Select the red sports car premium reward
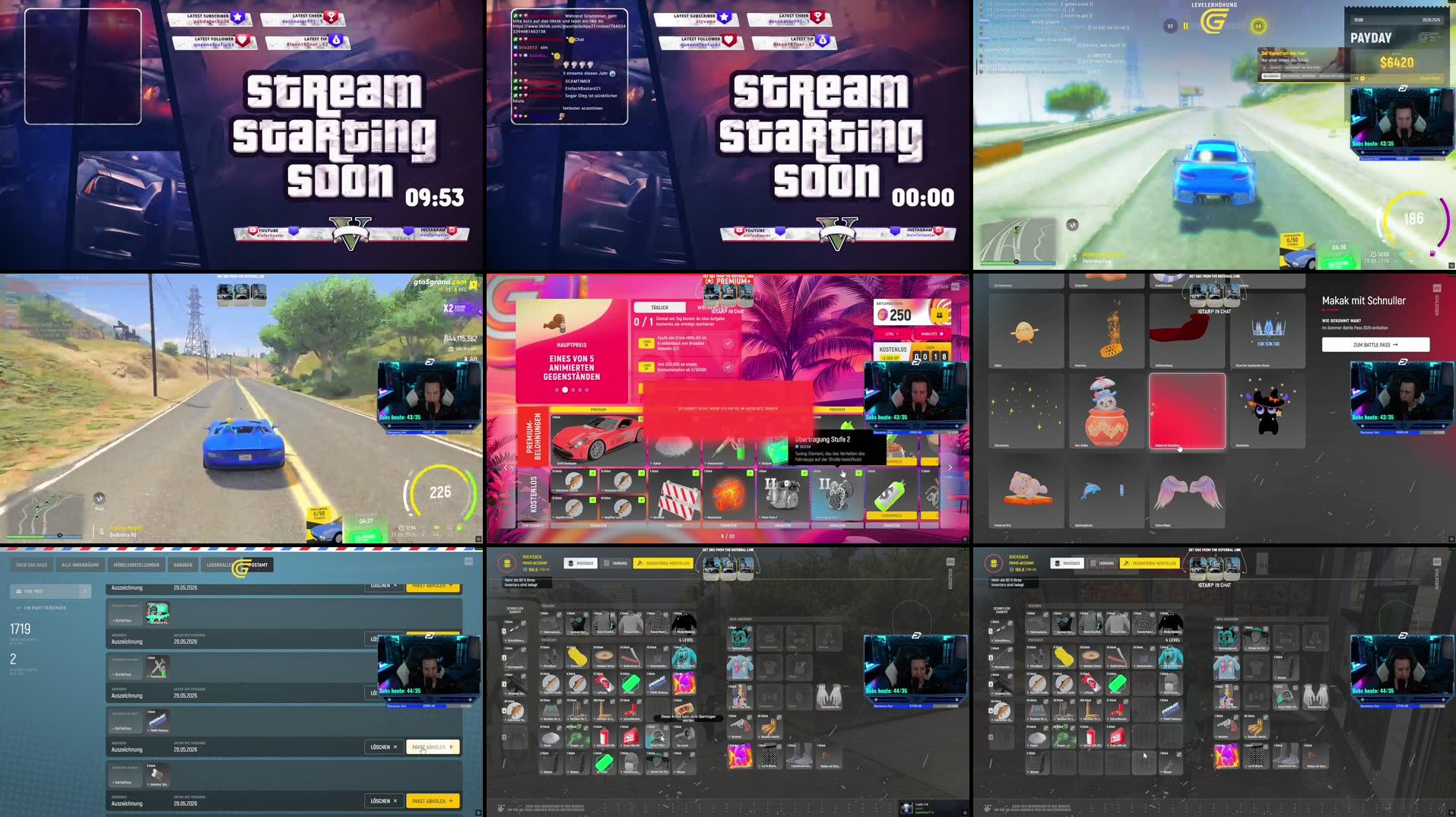The width and height of the screenshot is (1456, 817). (x=598, y=439)
